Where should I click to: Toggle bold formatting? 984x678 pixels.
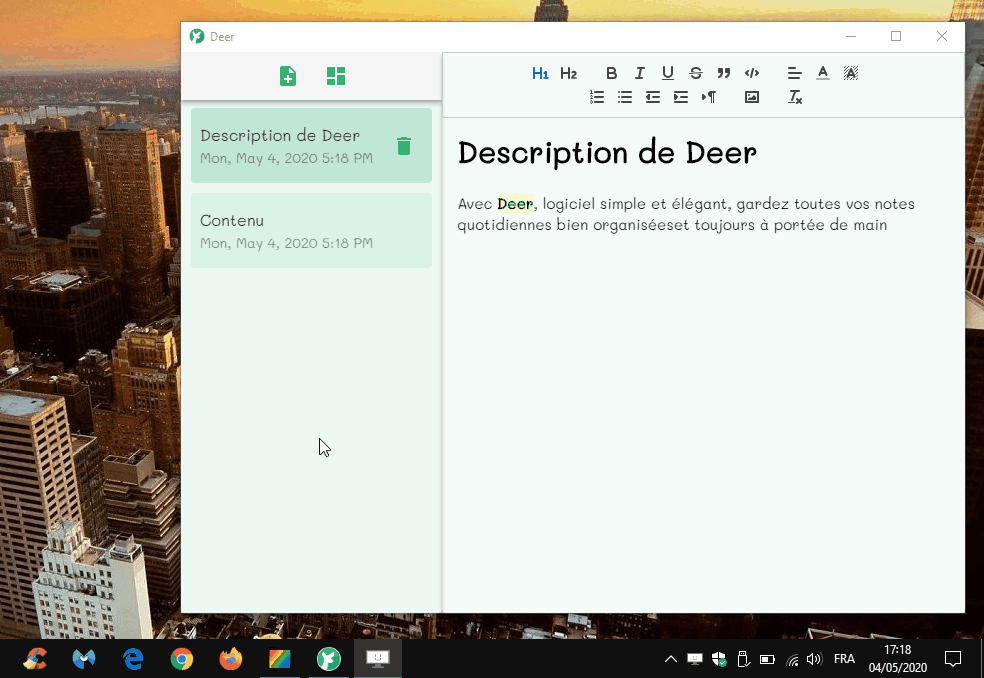tap(611, 73)
